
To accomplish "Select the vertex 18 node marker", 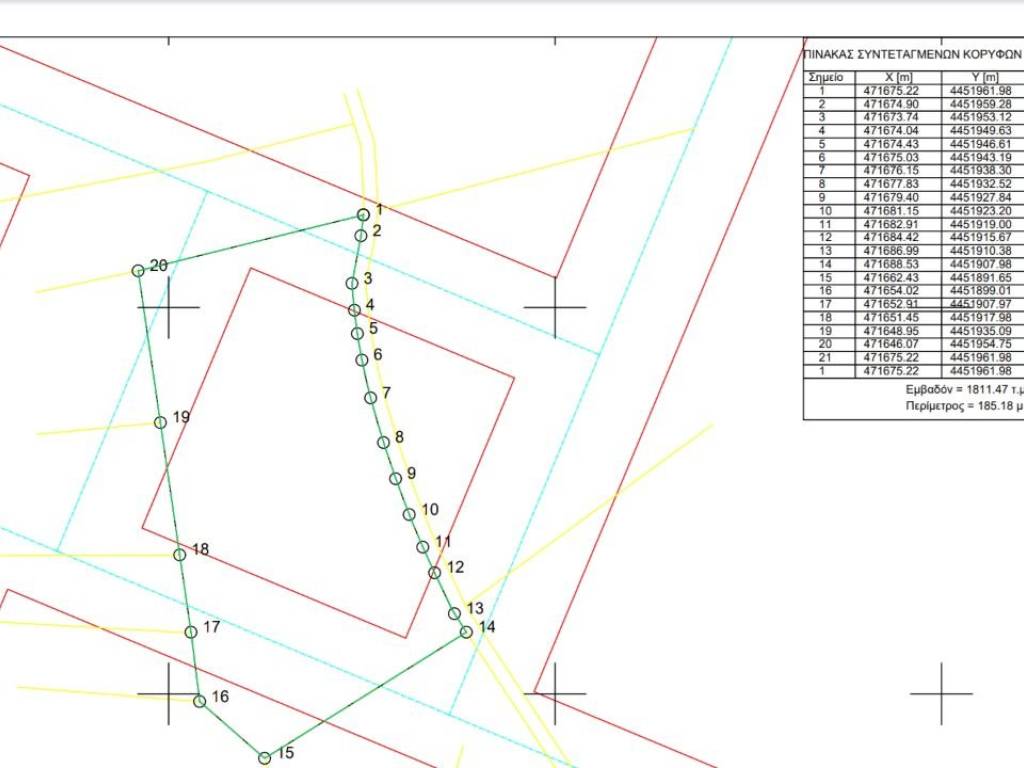I will [x=180, y=555].
